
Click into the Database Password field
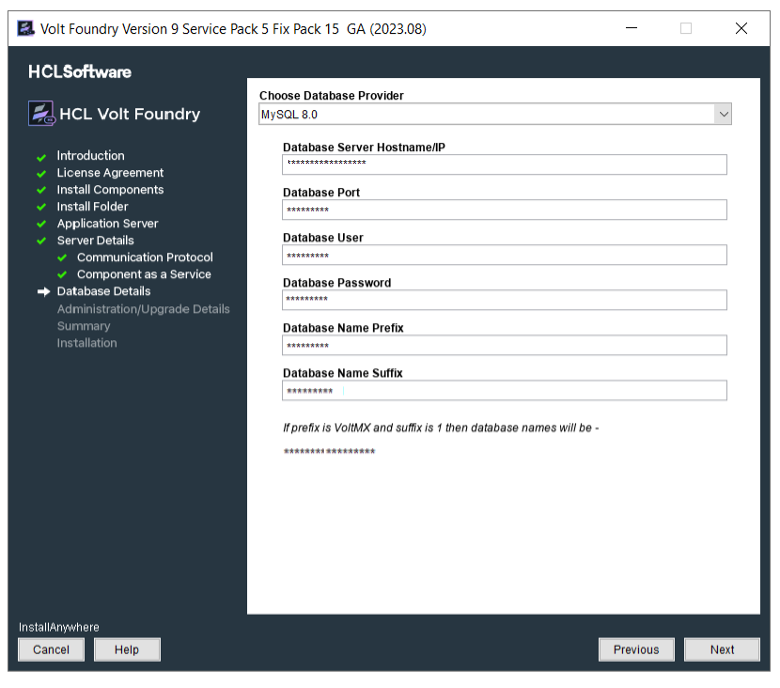pos(504,300)
